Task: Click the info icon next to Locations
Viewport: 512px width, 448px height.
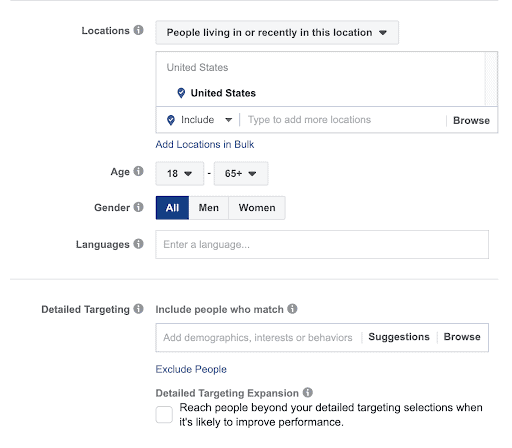Action: coord(138,30)
